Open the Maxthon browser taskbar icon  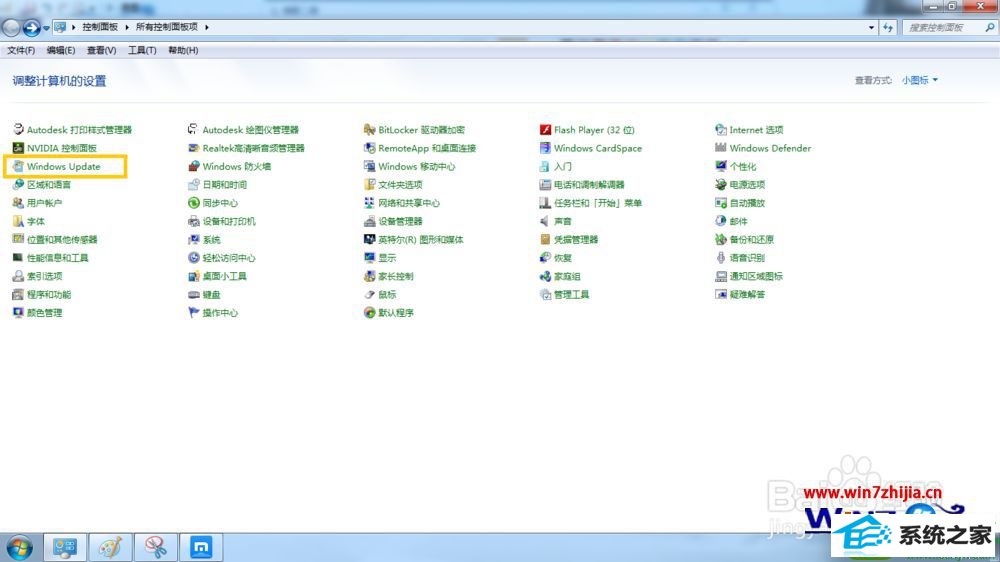201,547
